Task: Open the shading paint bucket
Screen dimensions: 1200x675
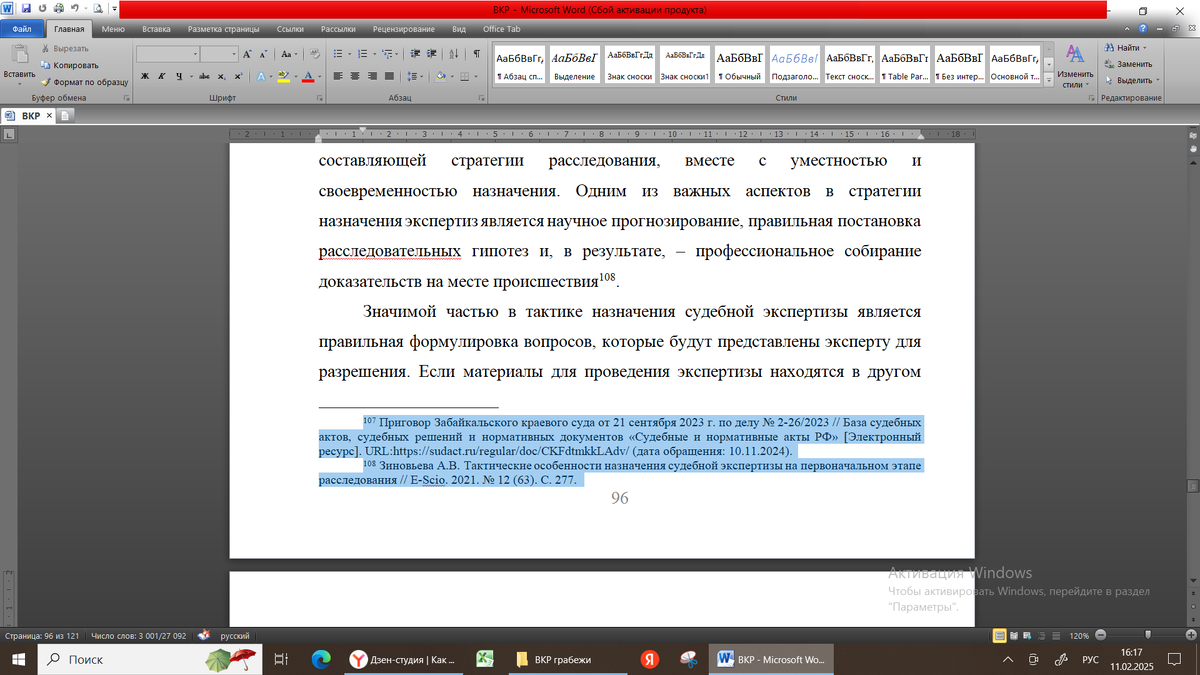Action: 439,76
